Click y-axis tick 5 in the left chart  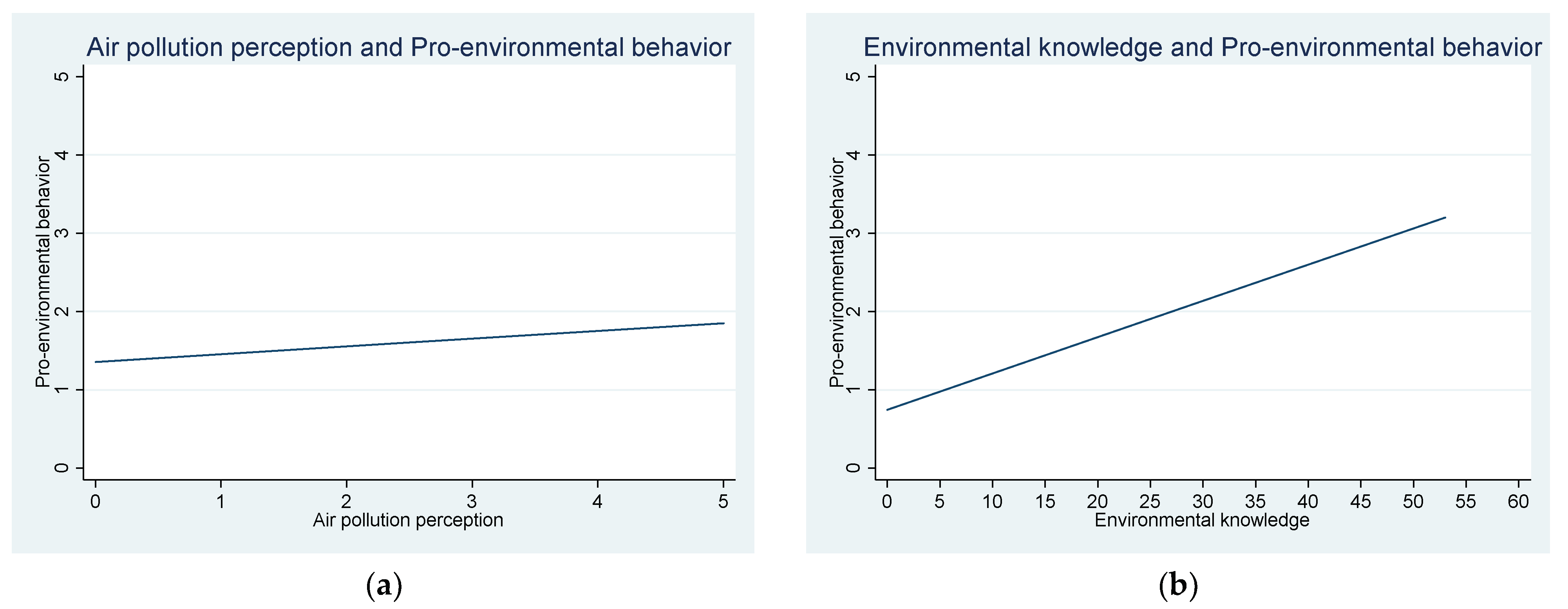pyautogui.click(x=61, y=77)
